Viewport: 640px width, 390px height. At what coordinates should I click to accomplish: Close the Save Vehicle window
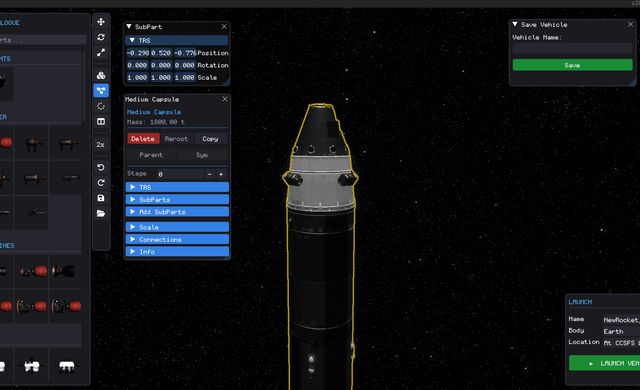pyautogui.click(x=631, y=24)
